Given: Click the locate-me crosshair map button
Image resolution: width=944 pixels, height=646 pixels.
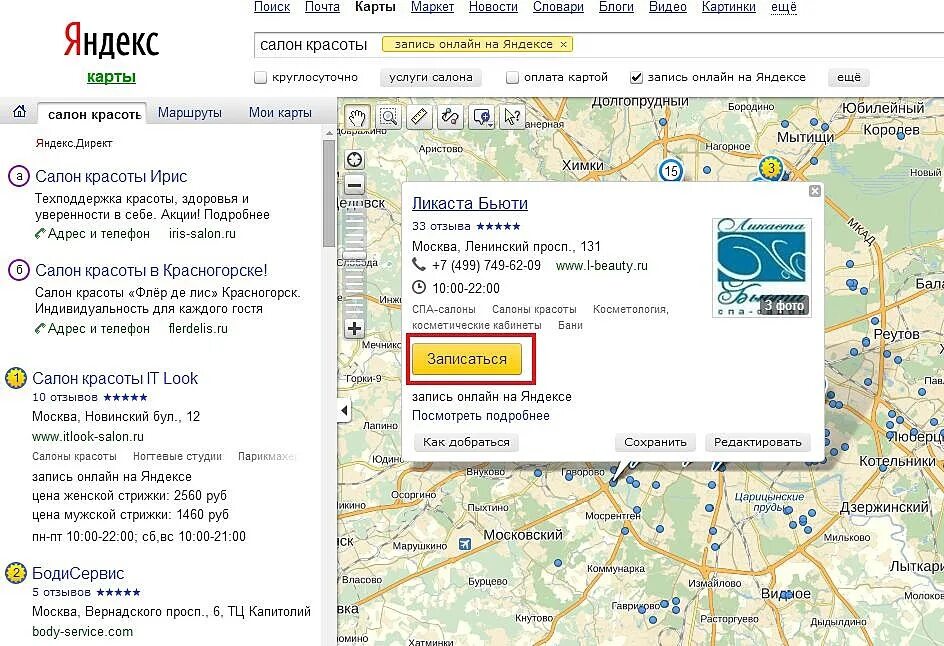Looking at the screenshot, I should 355,160.
